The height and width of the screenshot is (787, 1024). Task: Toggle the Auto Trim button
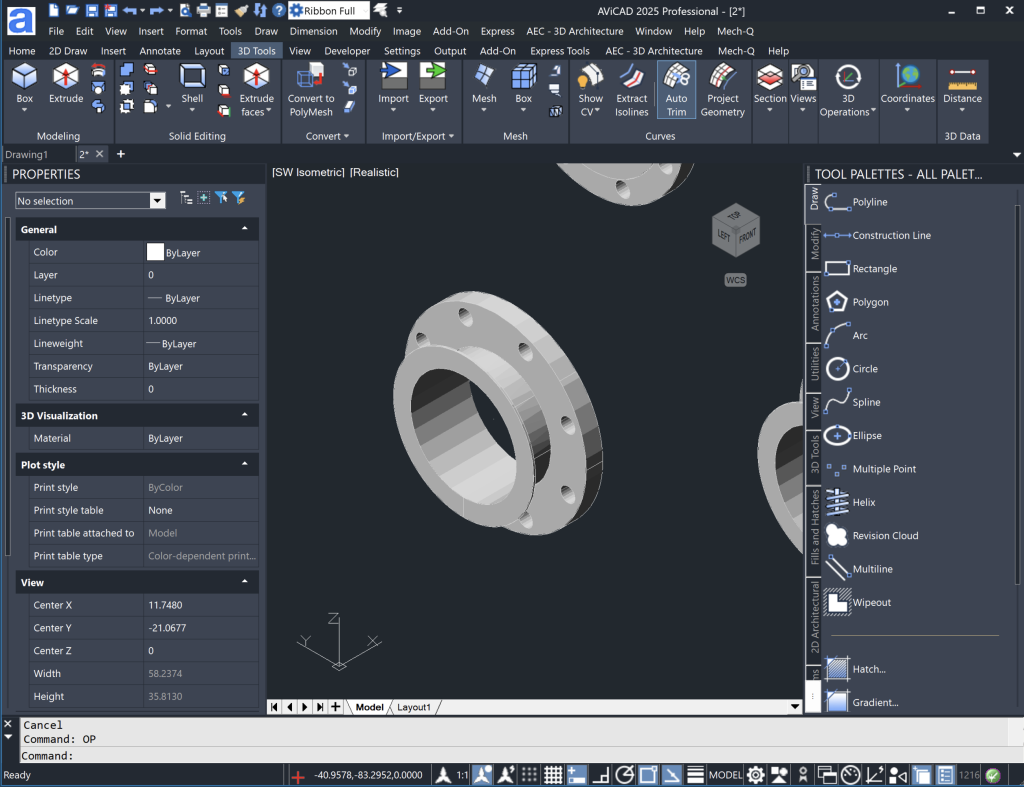[676, 90]
